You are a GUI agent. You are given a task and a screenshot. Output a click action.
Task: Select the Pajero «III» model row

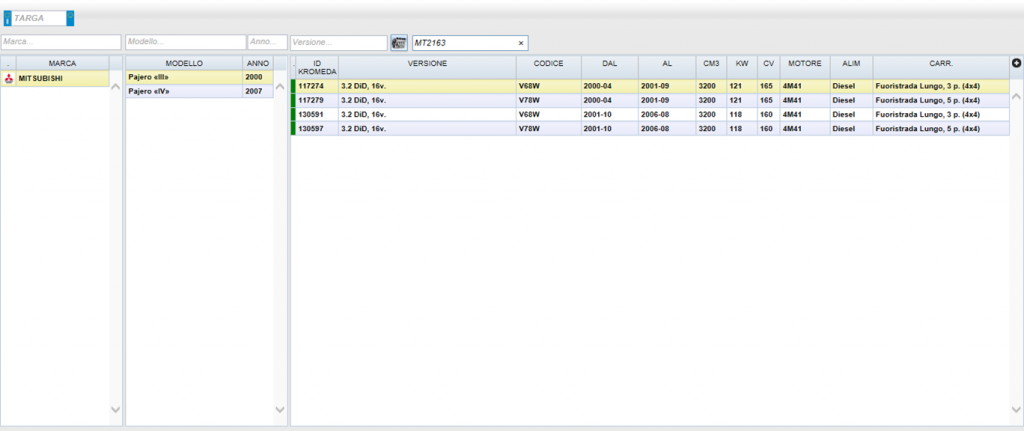coord(199,78)
